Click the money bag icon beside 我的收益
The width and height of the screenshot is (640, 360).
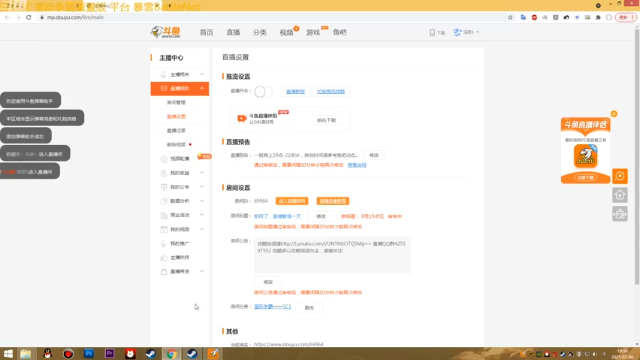(x=164, y=173)
